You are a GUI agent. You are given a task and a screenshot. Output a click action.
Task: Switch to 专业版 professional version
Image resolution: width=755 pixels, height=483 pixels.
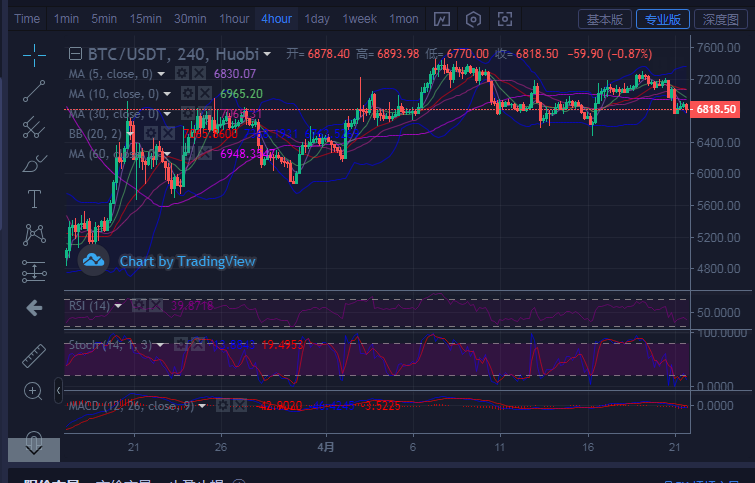coord(663,19)
